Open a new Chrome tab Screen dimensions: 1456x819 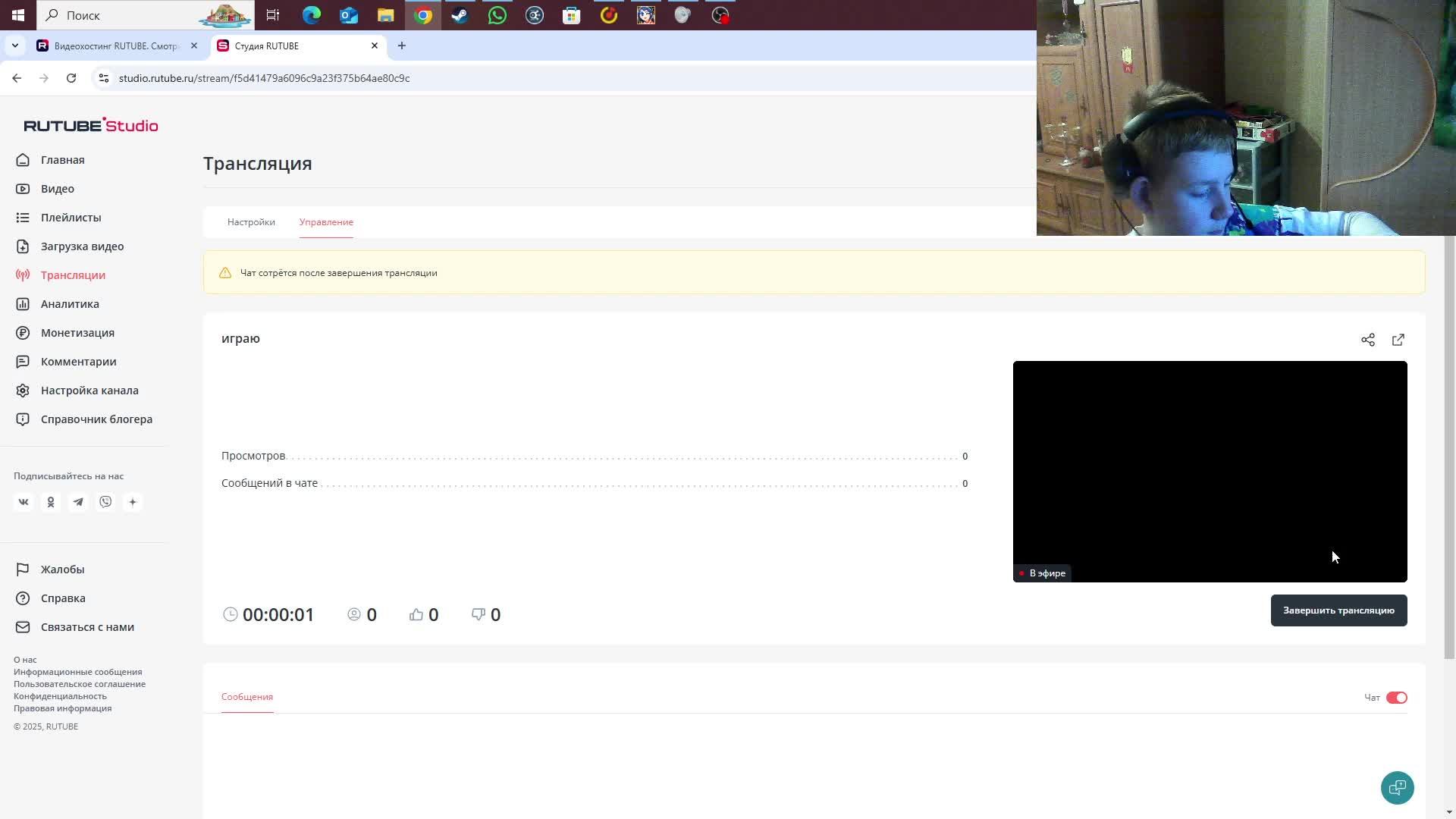[x=402, y=45]
